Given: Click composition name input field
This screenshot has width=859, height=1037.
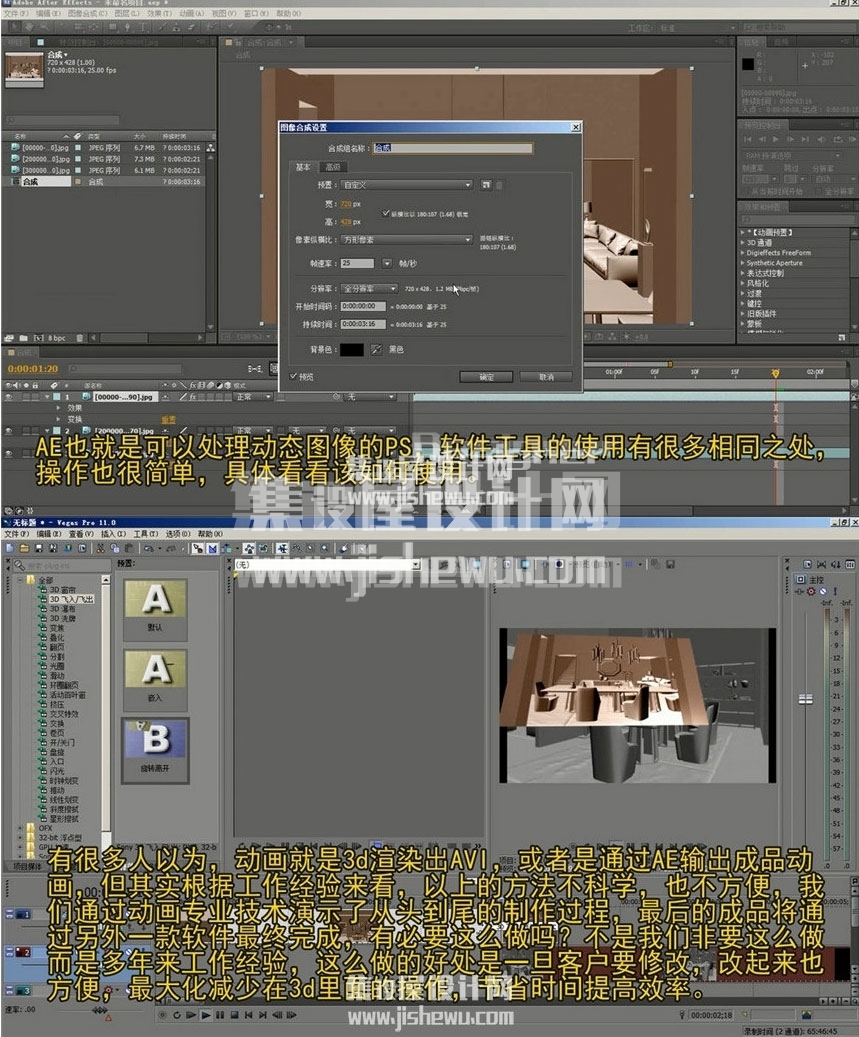Looking at the screenshot, I should click(453, 148).
